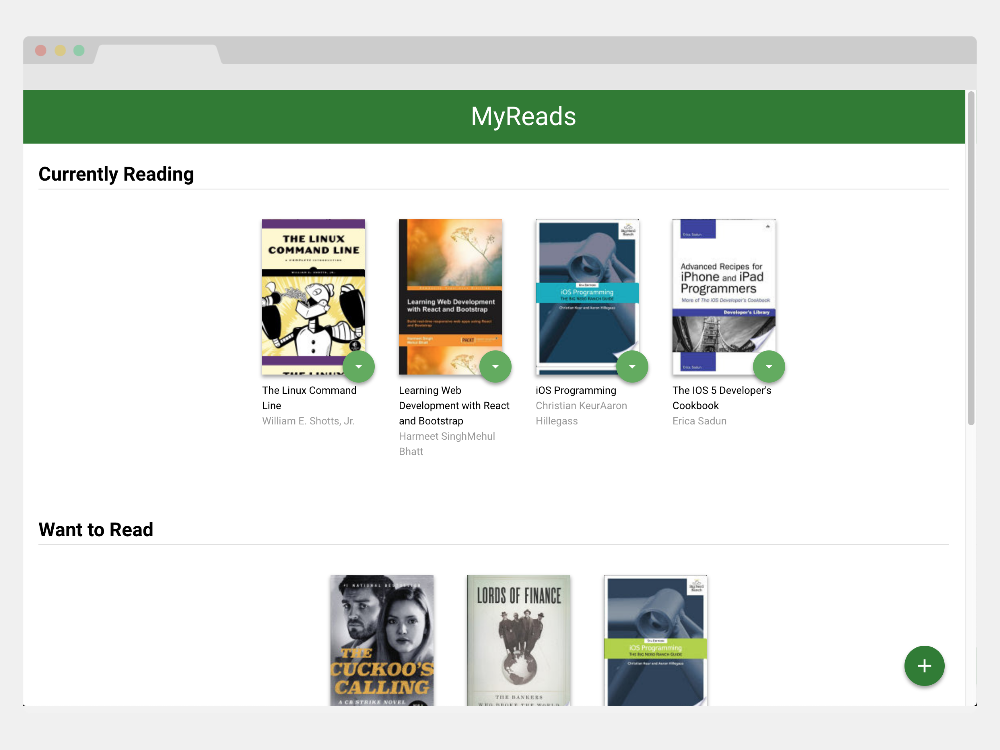This screenshot has width=1000, height=750.
Task: Click author text "Christian KeurAaron Hillegass"
Action: tap(582, 413)
